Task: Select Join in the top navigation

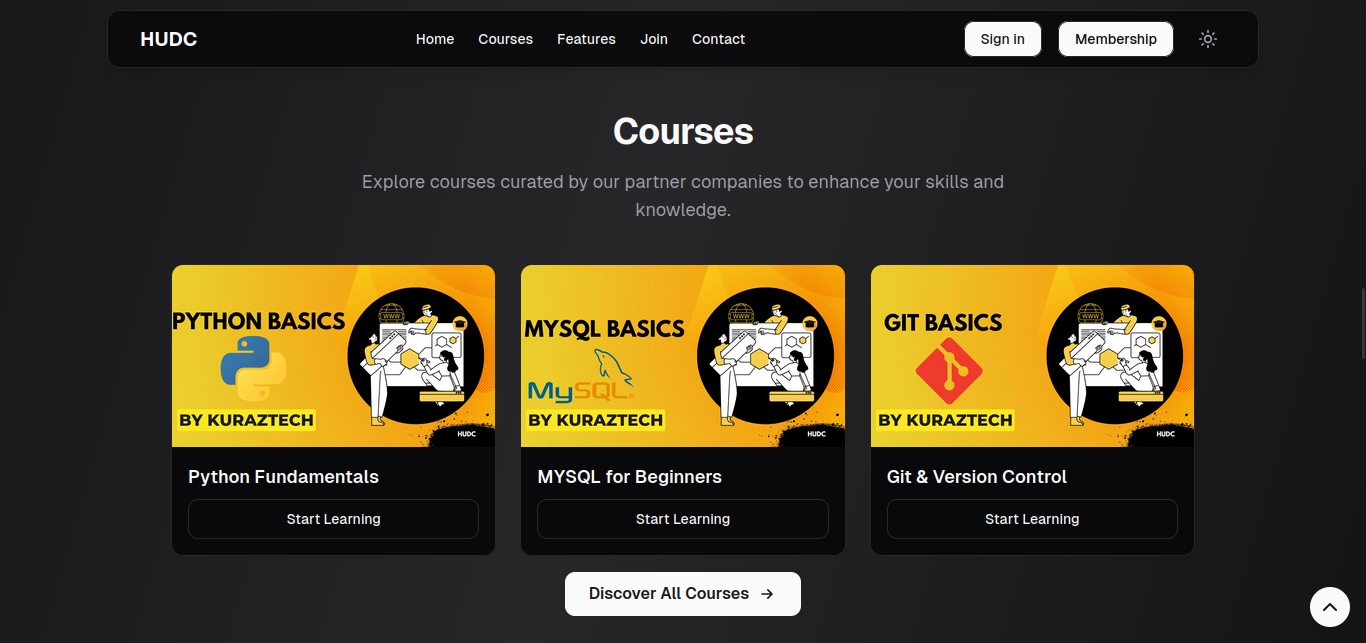Action: pos(654,39)
